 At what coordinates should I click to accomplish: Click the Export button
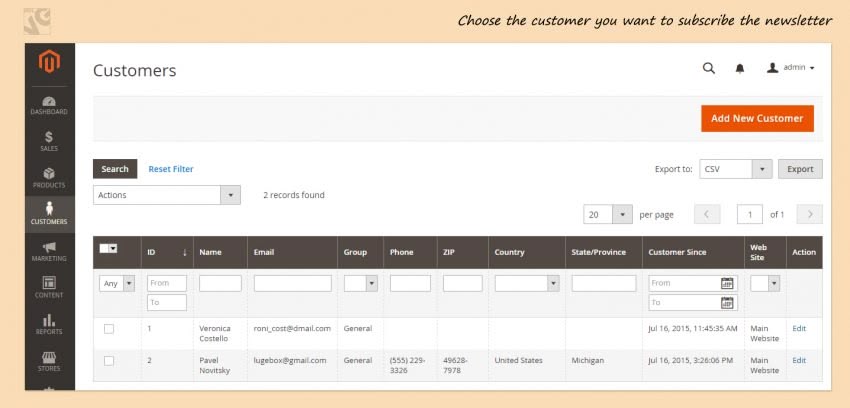tap(800, 169)
